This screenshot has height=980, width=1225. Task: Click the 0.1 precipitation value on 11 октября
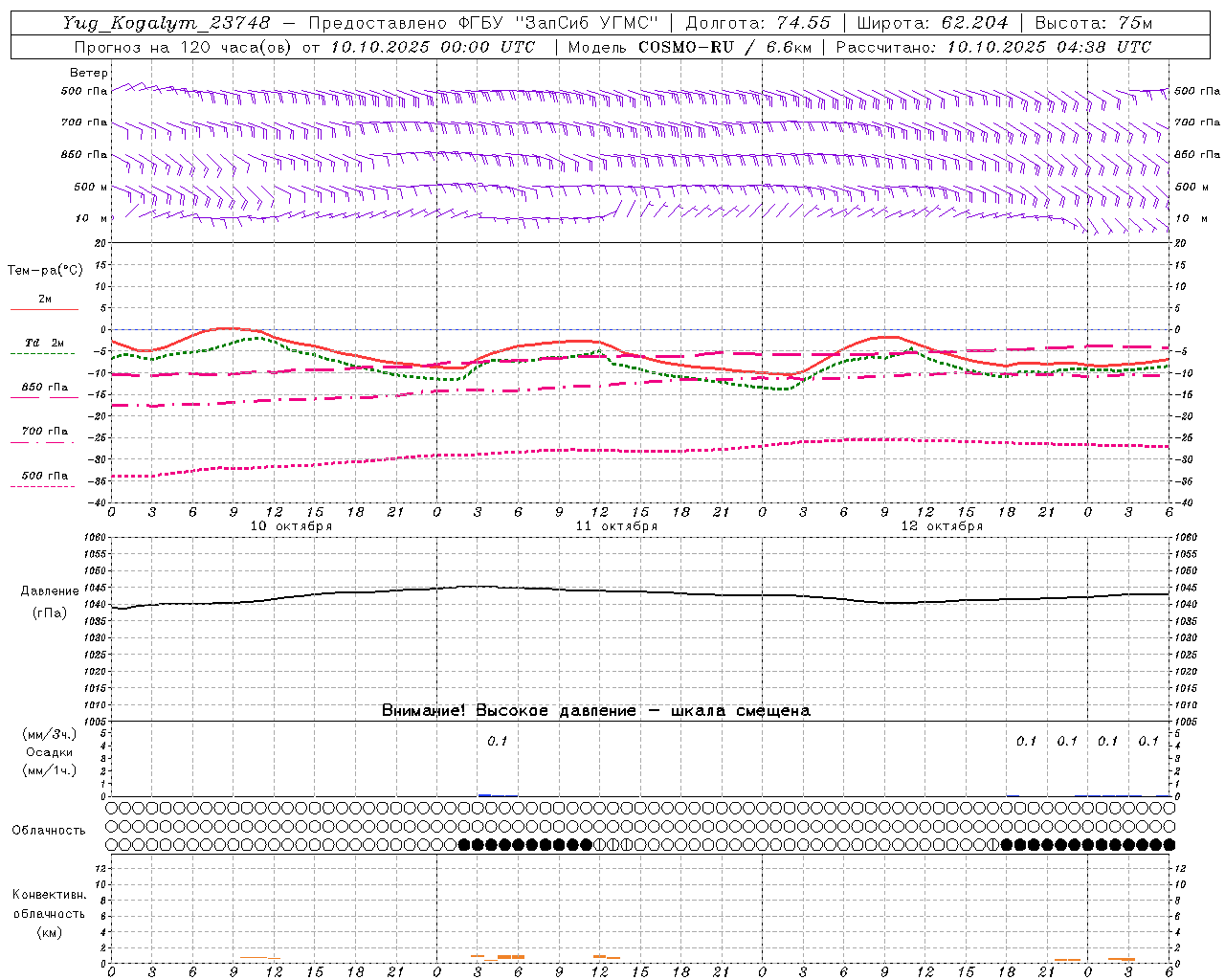(497, 741)
